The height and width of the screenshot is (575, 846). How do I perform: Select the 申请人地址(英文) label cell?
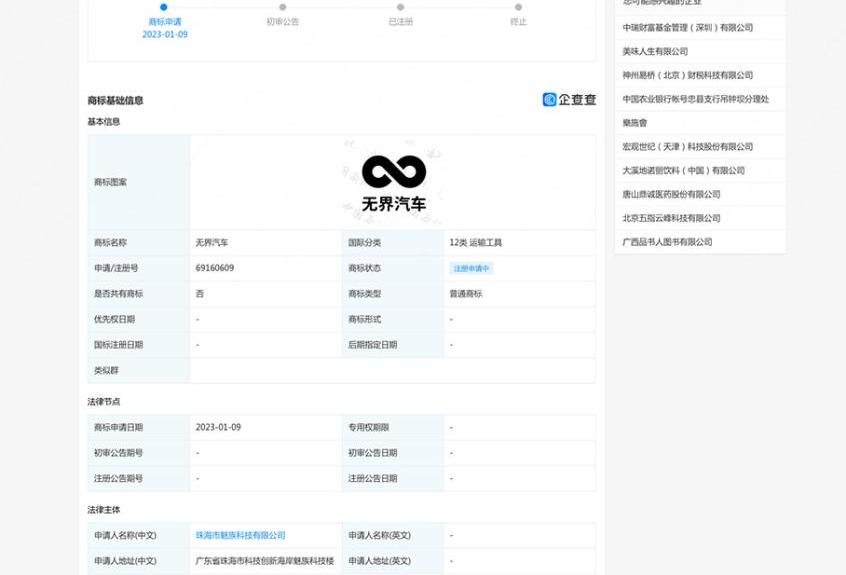tap(393, 561)
